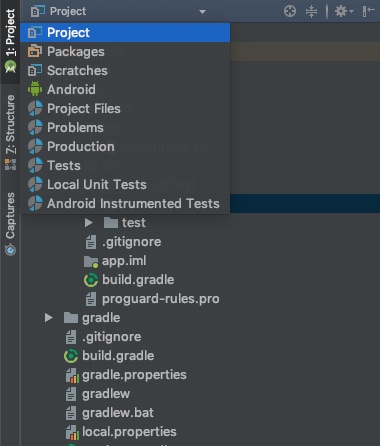The width and height of the screenshot is (380, 446).
Task: Open the Project view dropdown arrow
Action: pyautogui.click(x=202, y=12)
